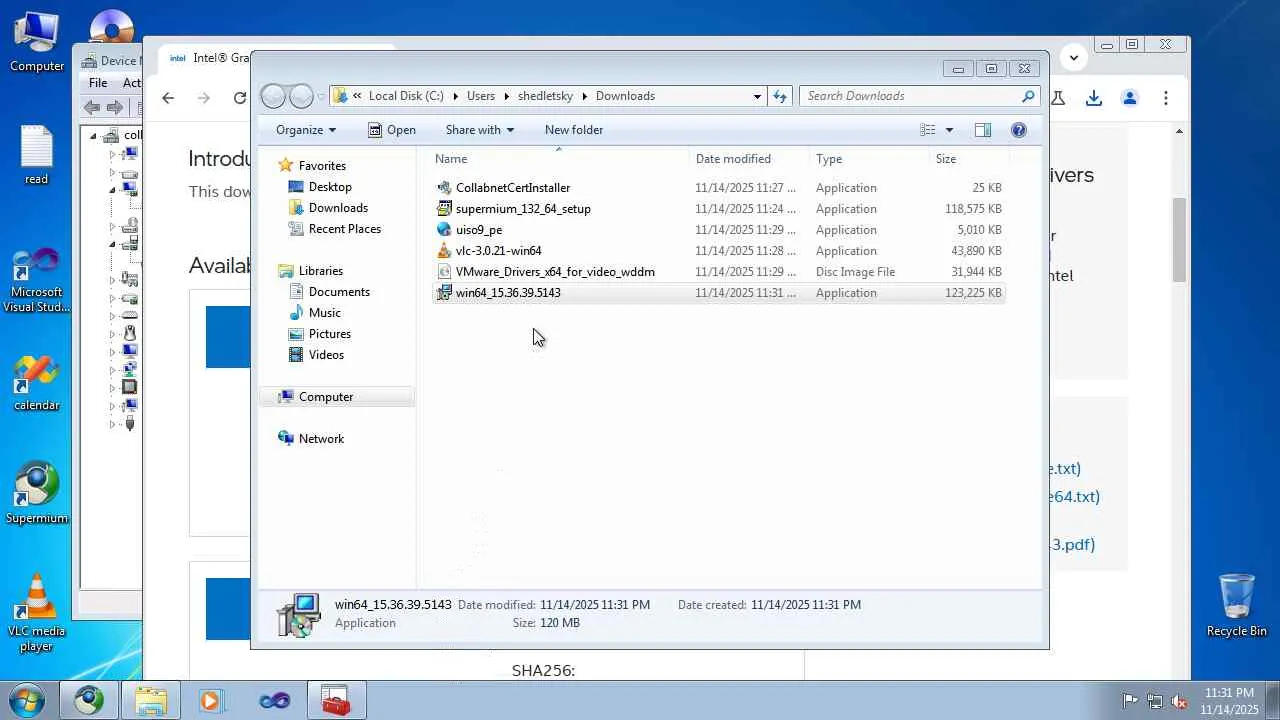Image resolution: width=1280 pixels, height=720 pixels.
Task: Select Favorites in navigation pane
Action: [322, 166]
